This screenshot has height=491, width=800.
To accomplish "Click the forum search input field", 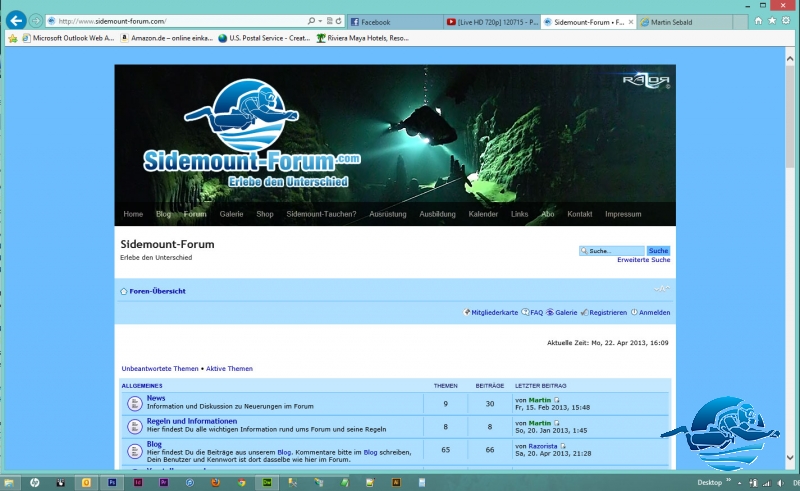I will tap(612, 251).
